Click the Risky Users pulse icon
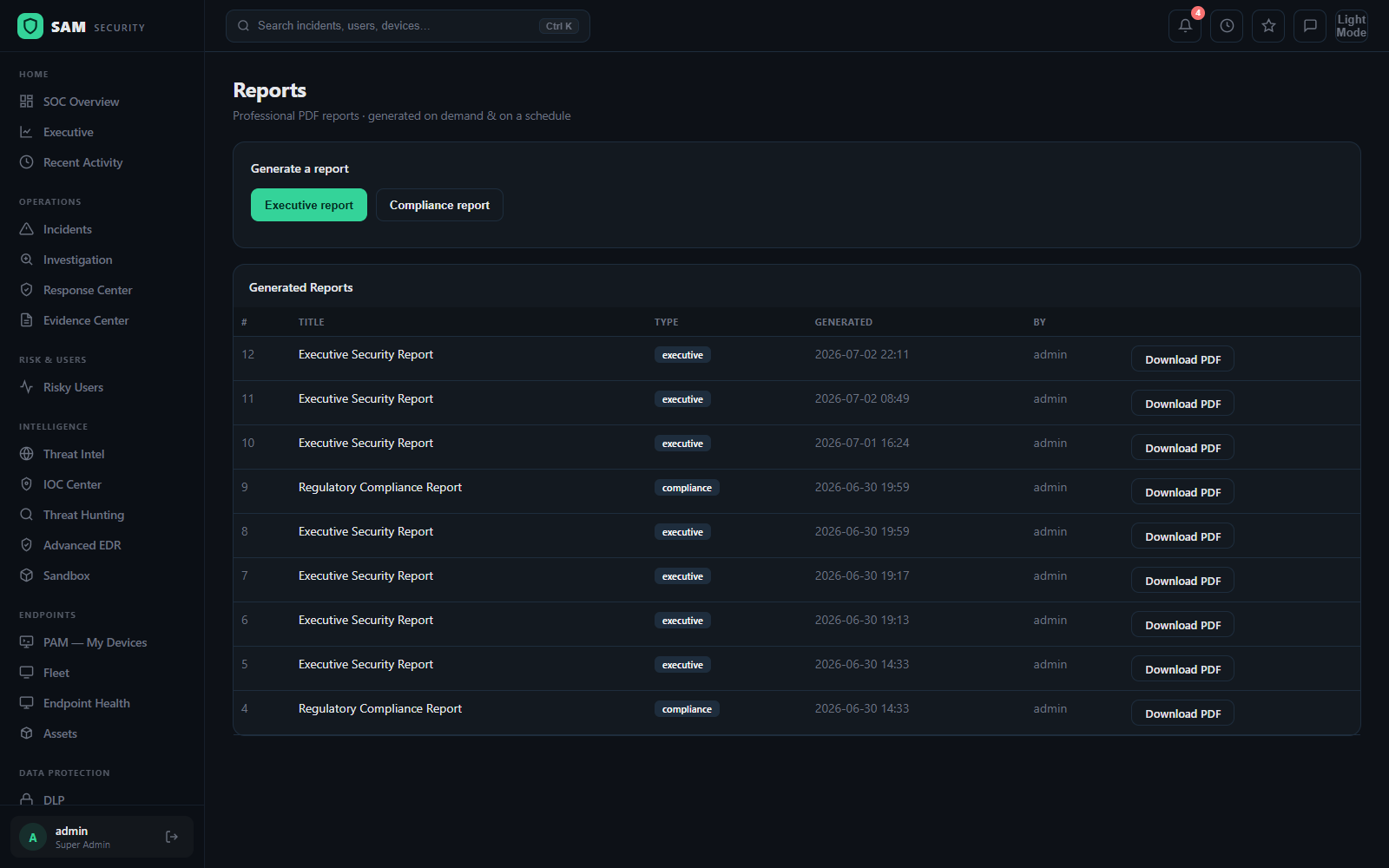Screen dimensions: 1389x868 (27, 387)
